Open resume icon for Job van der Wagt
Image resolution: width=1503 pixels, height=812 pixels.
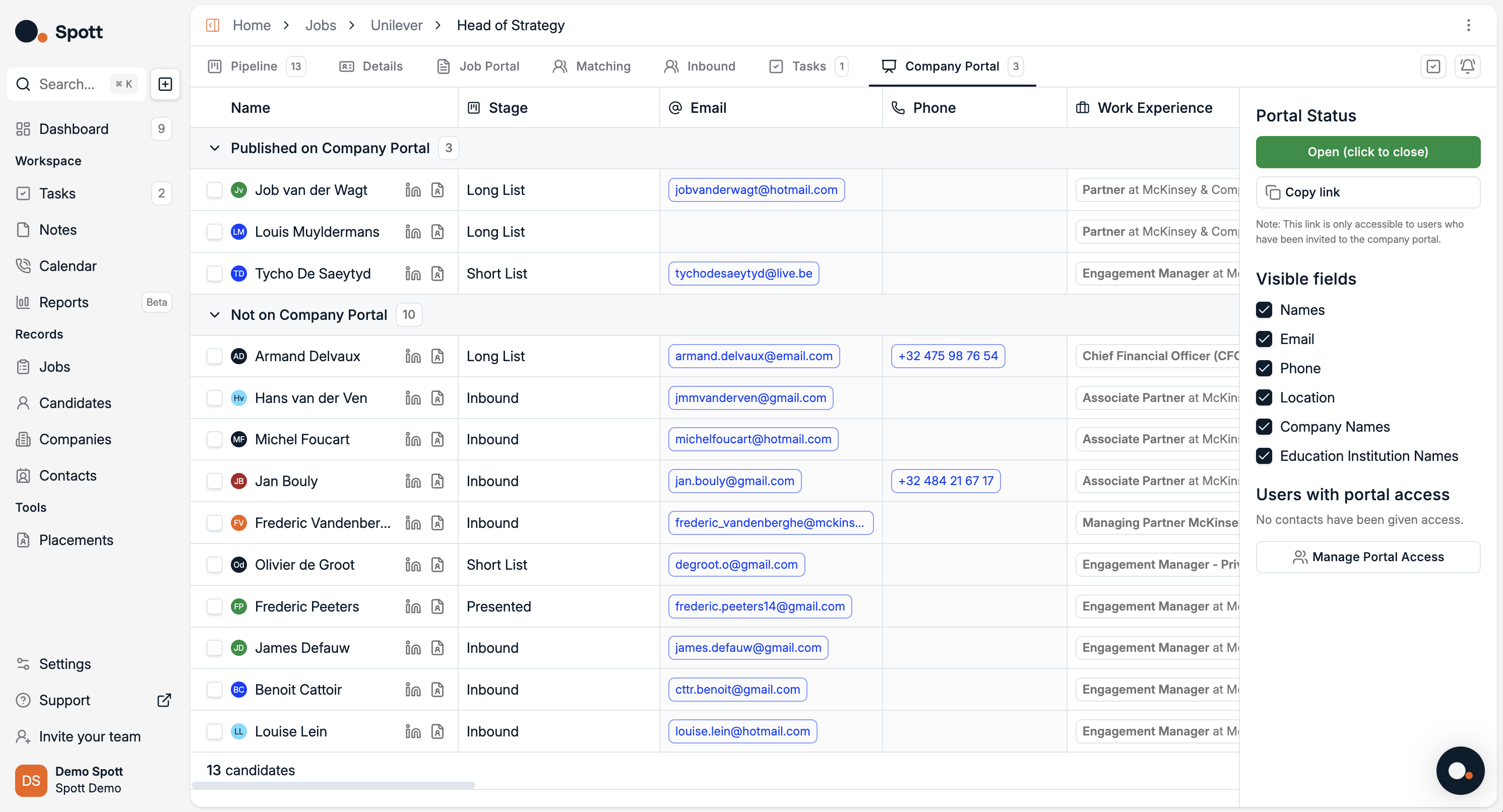click(x=437, y=190)
